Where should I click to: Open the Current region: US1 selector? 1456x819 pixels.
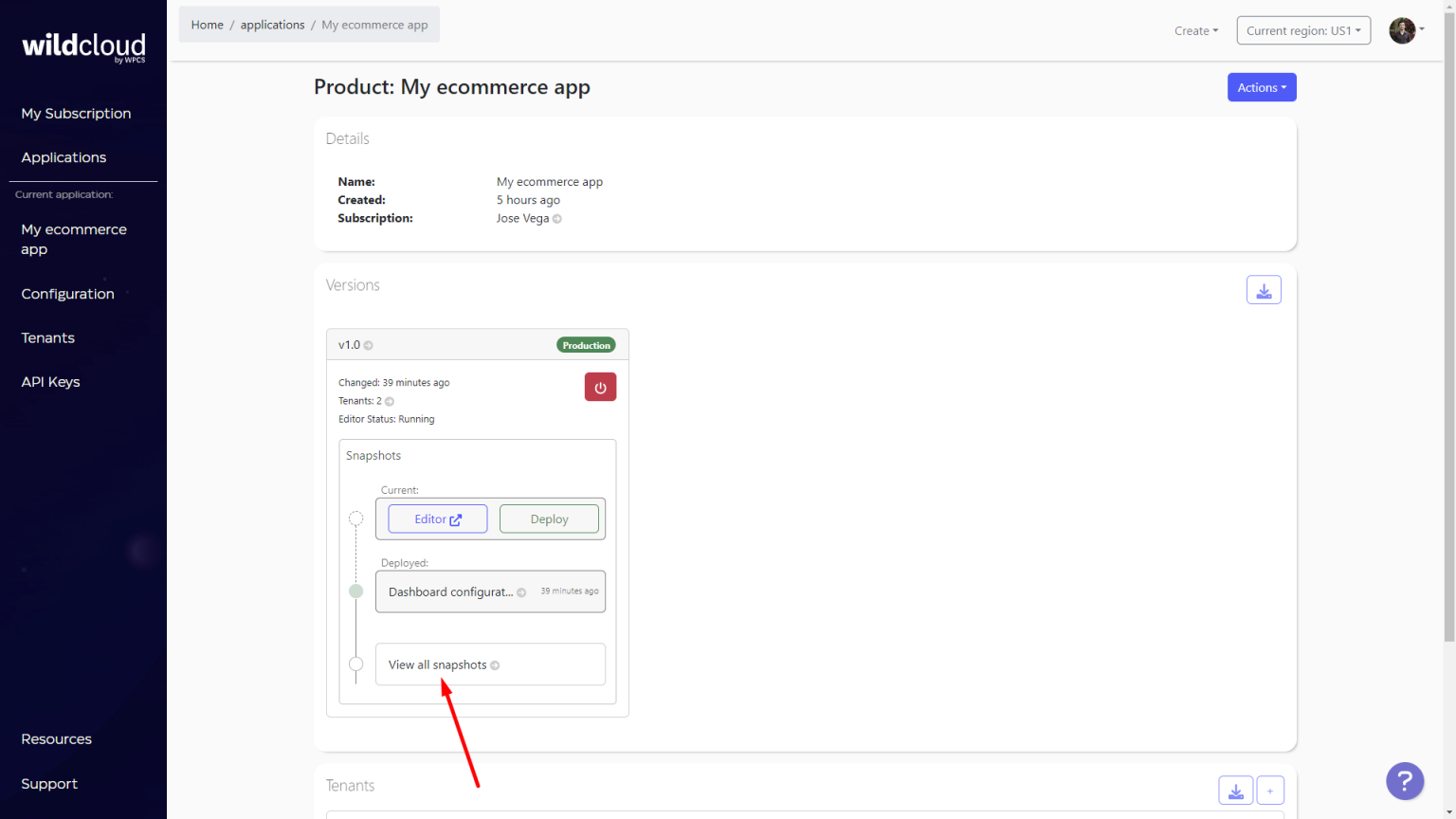[x=1303, y=29]
